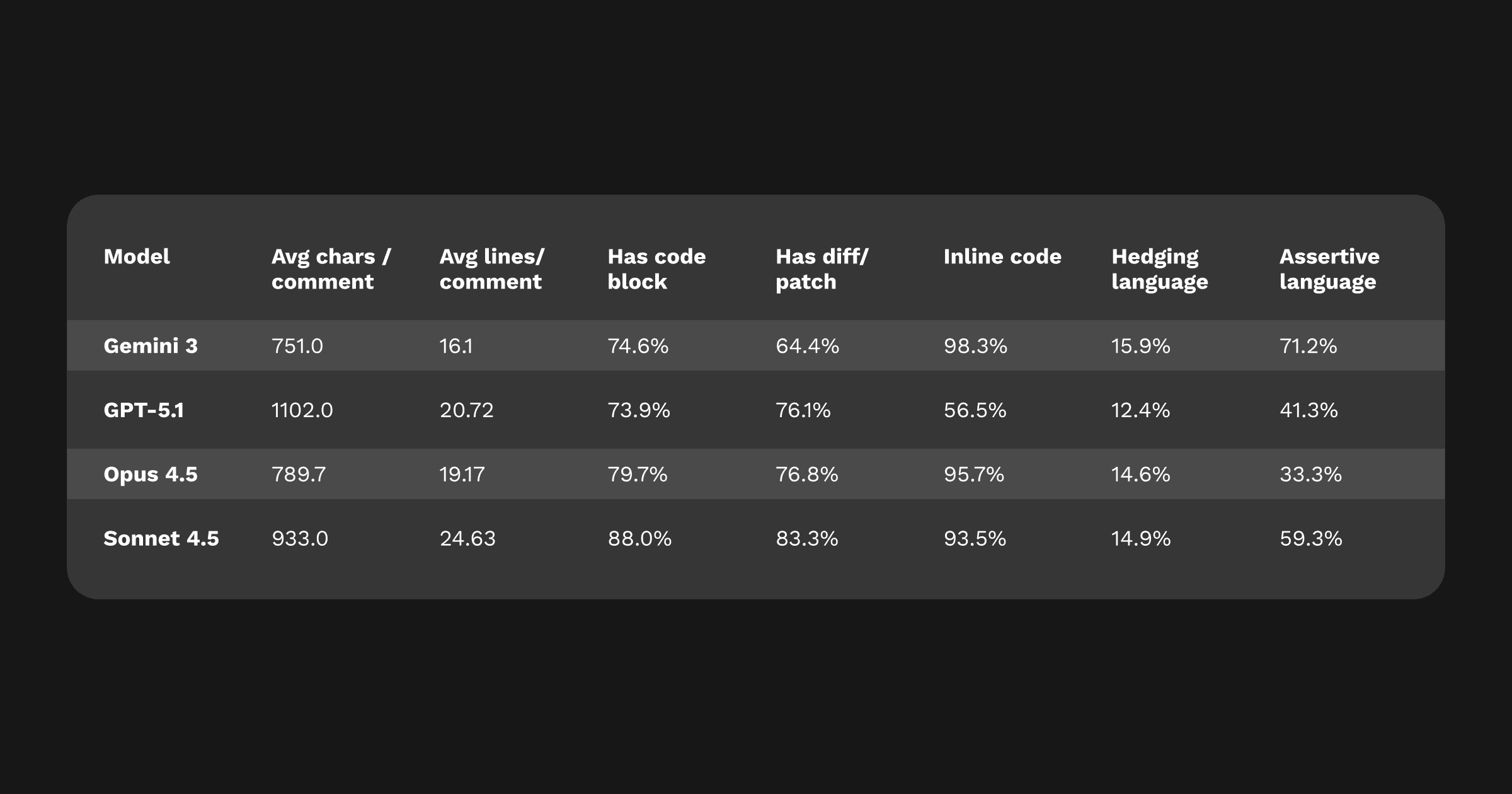Image resolution: width=1512 pixels, height=794 pixels.
Task: Click the 24.63 avg lines value
Action: tap(467, 538)
